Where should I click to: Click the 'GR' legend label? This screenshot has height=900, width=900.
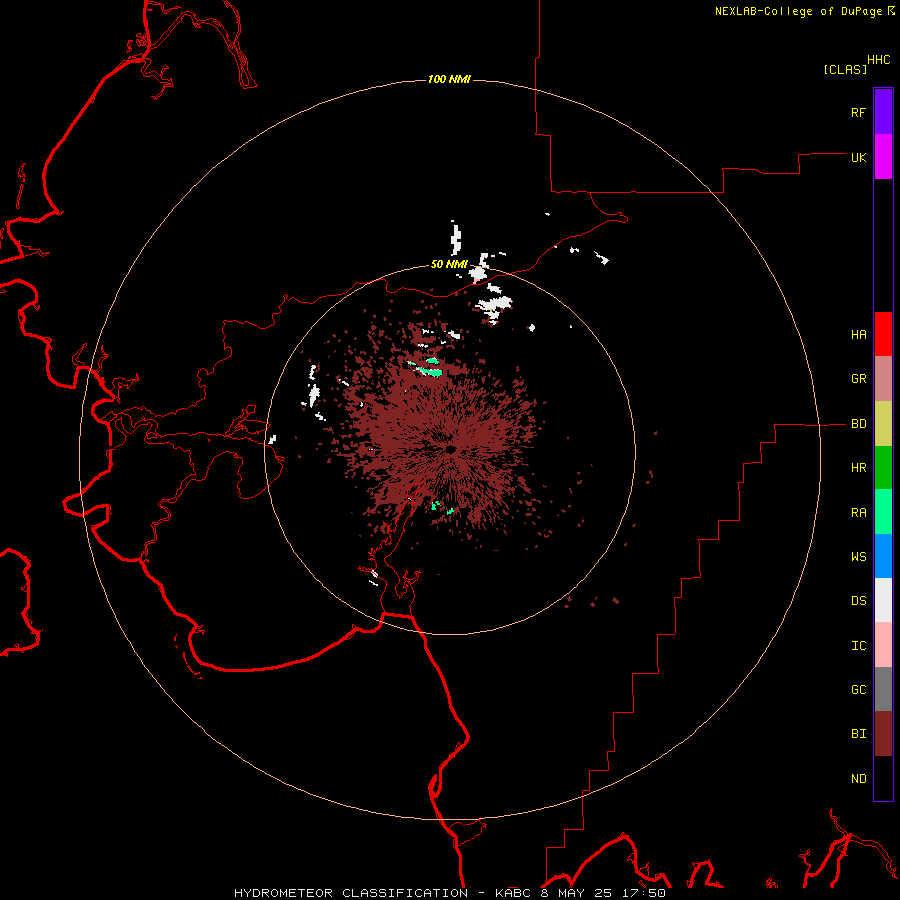click(858, 379)
